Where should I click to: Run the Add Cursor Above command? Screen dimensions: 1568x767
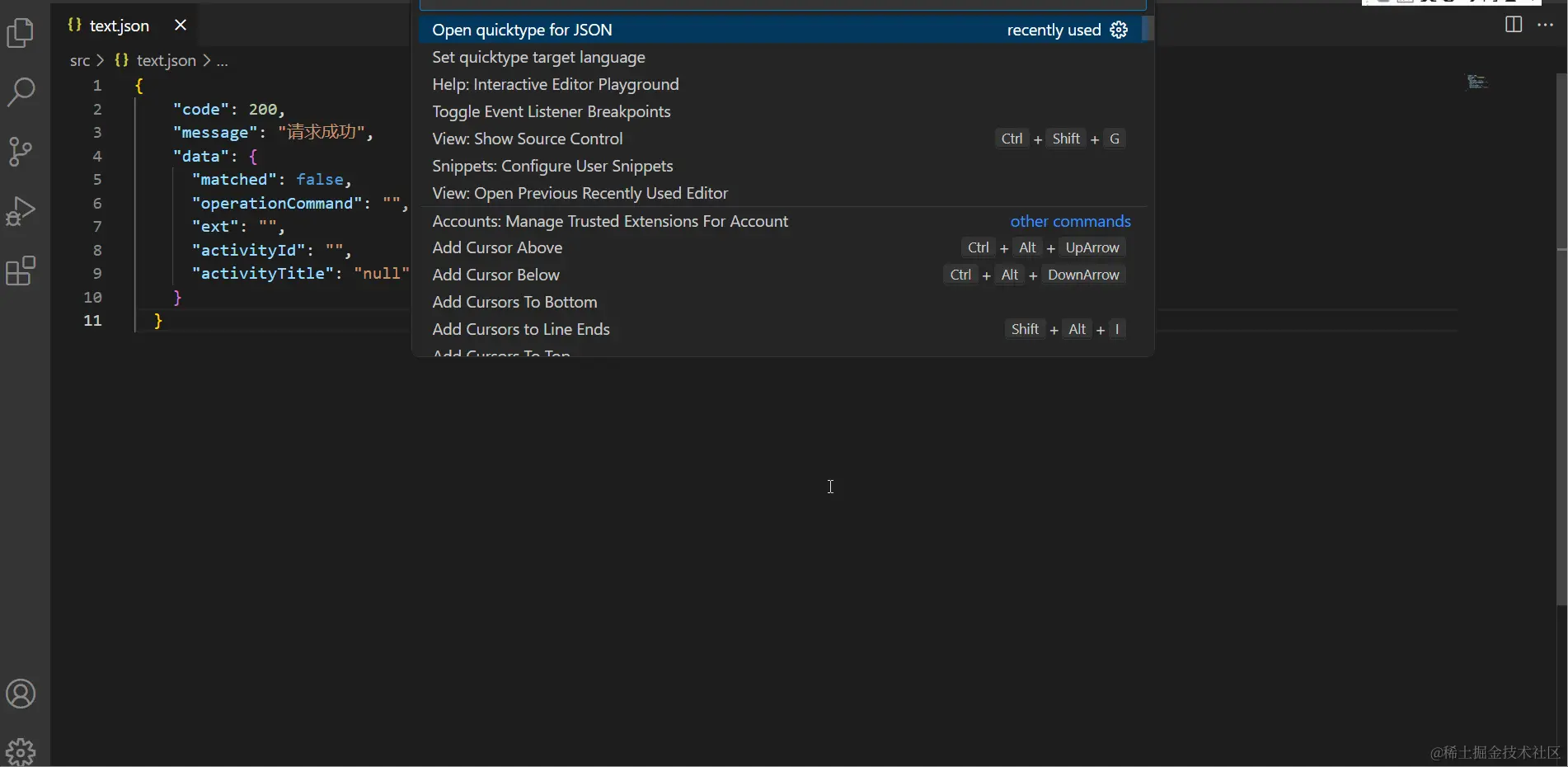[x=780, y=247]
